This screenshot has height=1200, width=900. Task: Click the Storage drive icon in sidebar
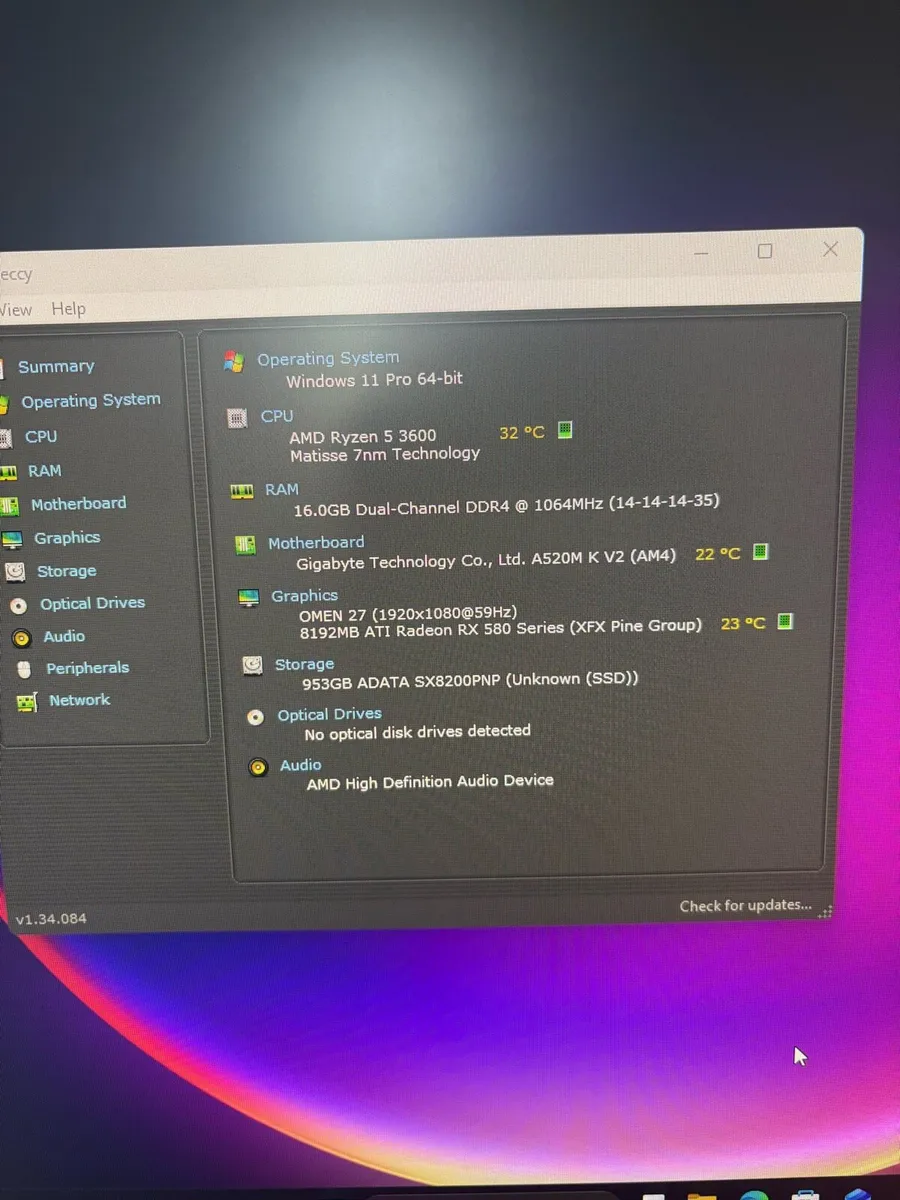pos(15,573)
